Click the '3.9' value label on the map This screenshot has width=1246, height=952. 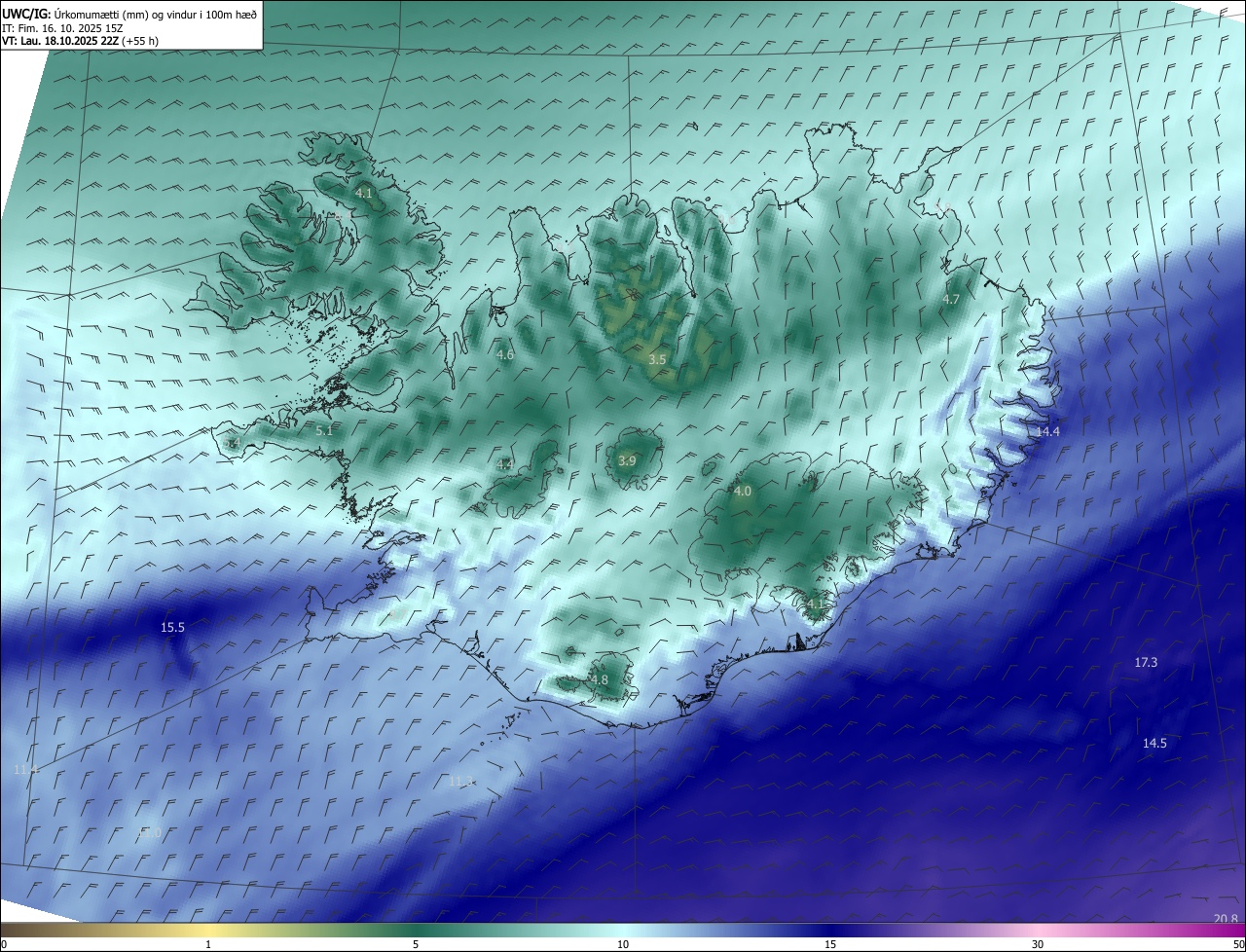(x=627, y=461)
